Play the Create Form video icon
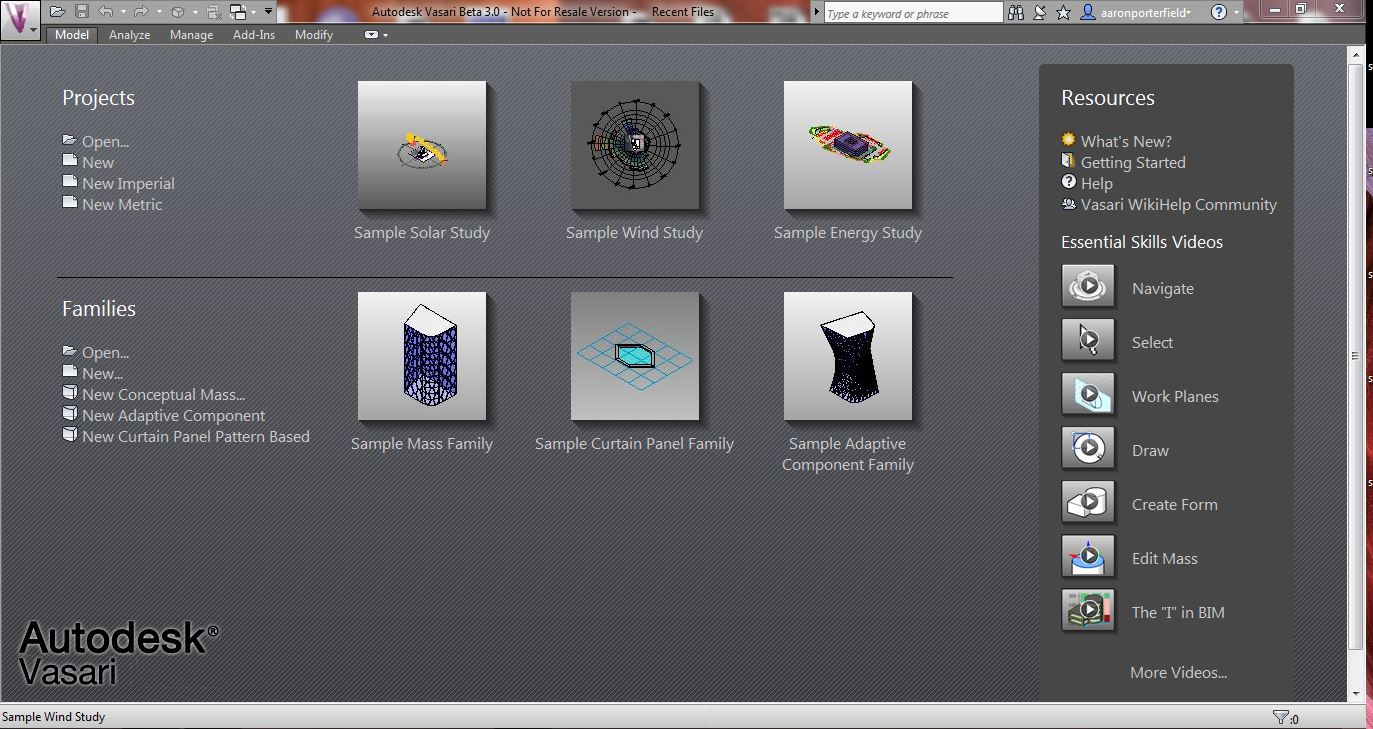The height and width of the screenshot is (729, 1373). (1088, 503)
